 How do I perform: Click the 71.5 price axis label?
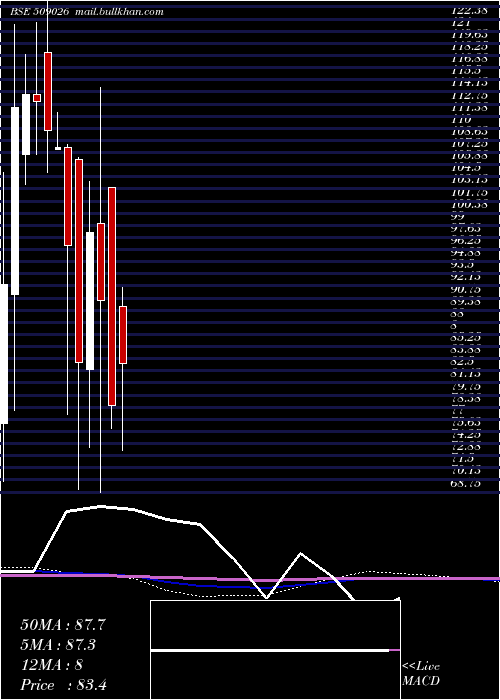[462, 459]
